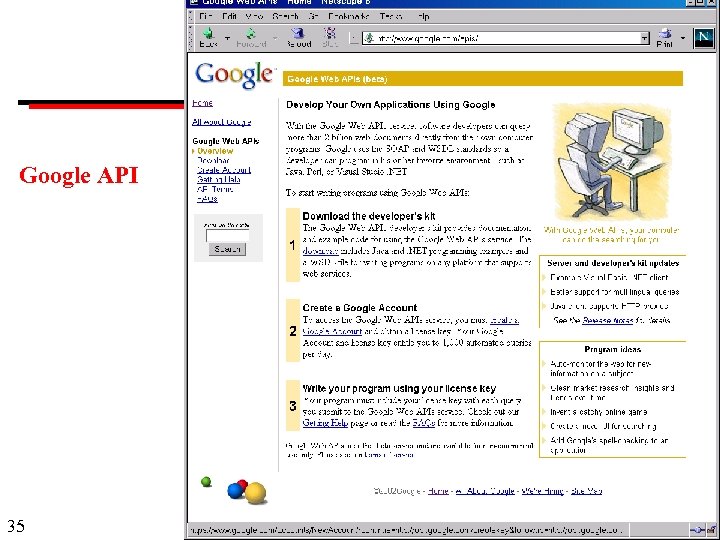The width and height of the screenshot is (720, 540).
Task: Open the Go menu
Action: tap(314, 17)
